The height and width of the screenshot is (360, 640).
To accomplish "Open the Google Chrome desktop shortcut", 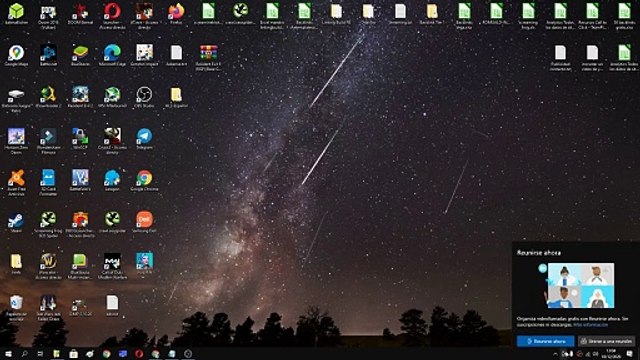I will pyautogui.click(x=144, y=180).
